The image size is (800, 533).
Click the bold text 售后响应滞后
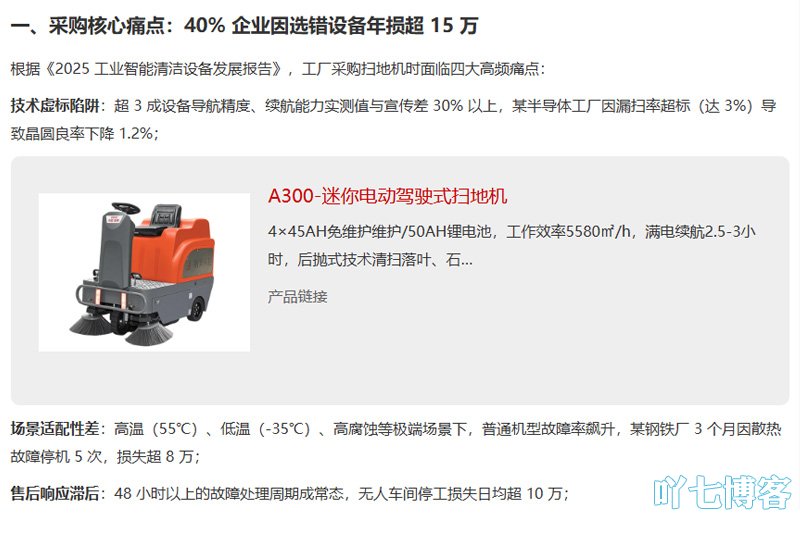pyautogui.click(x=55, y=493)
